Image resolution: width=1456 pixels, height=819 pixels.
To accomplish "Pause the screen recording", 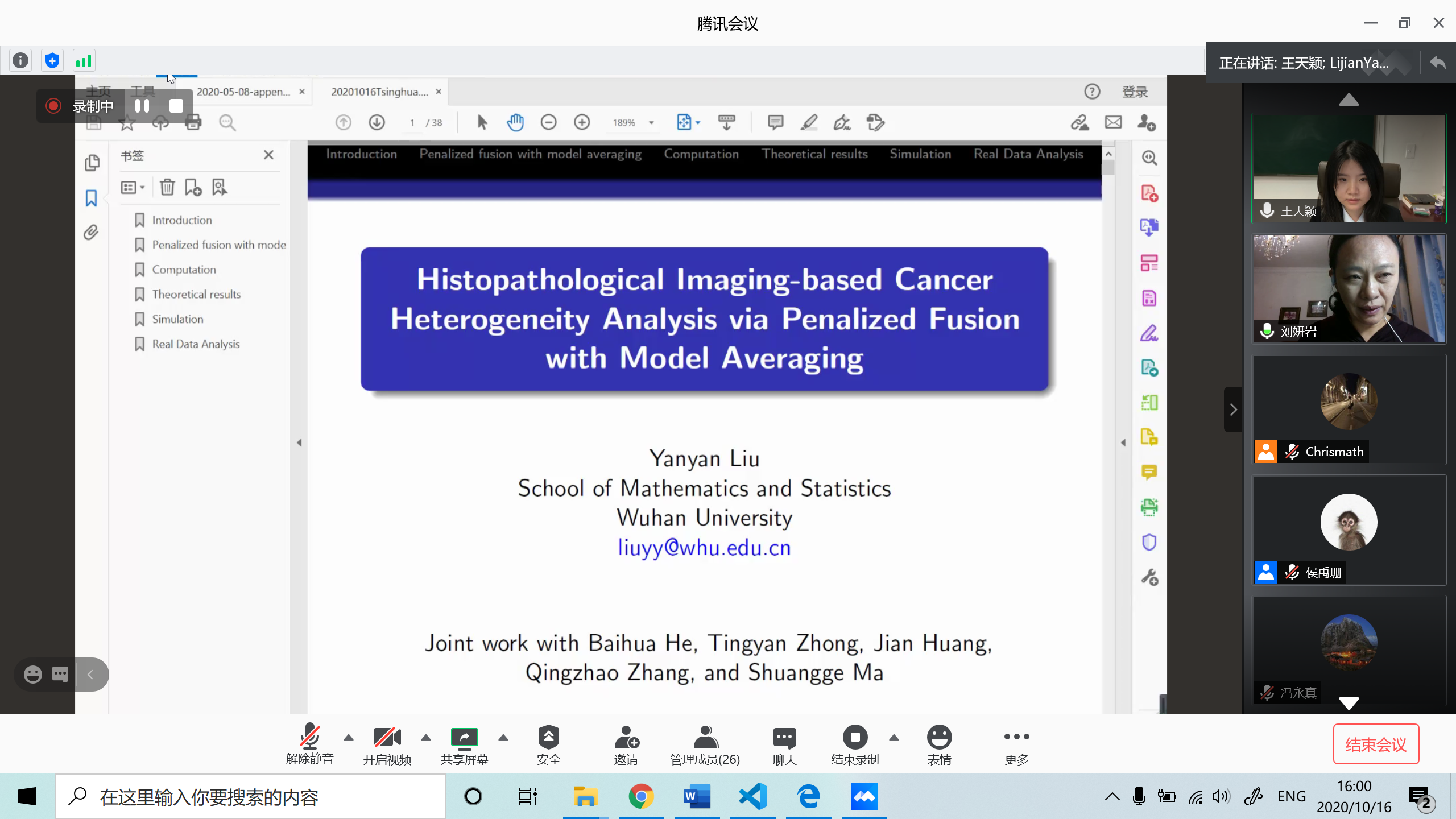I will tap(142, 106).
